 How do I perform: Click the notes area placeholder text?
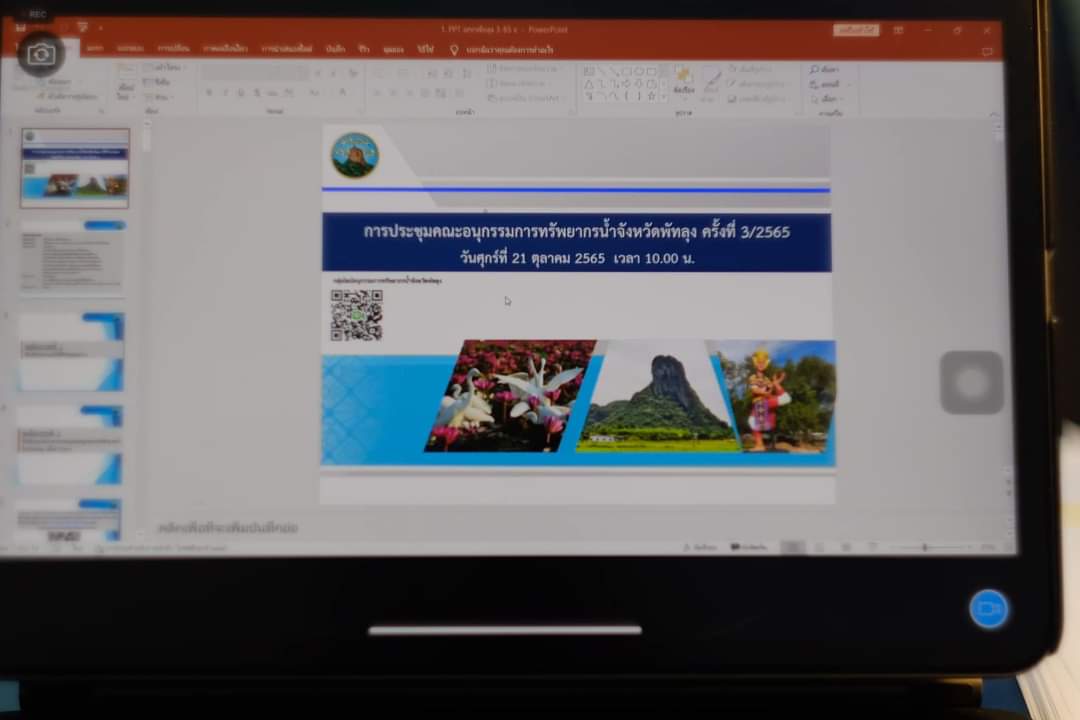point(228,528)
